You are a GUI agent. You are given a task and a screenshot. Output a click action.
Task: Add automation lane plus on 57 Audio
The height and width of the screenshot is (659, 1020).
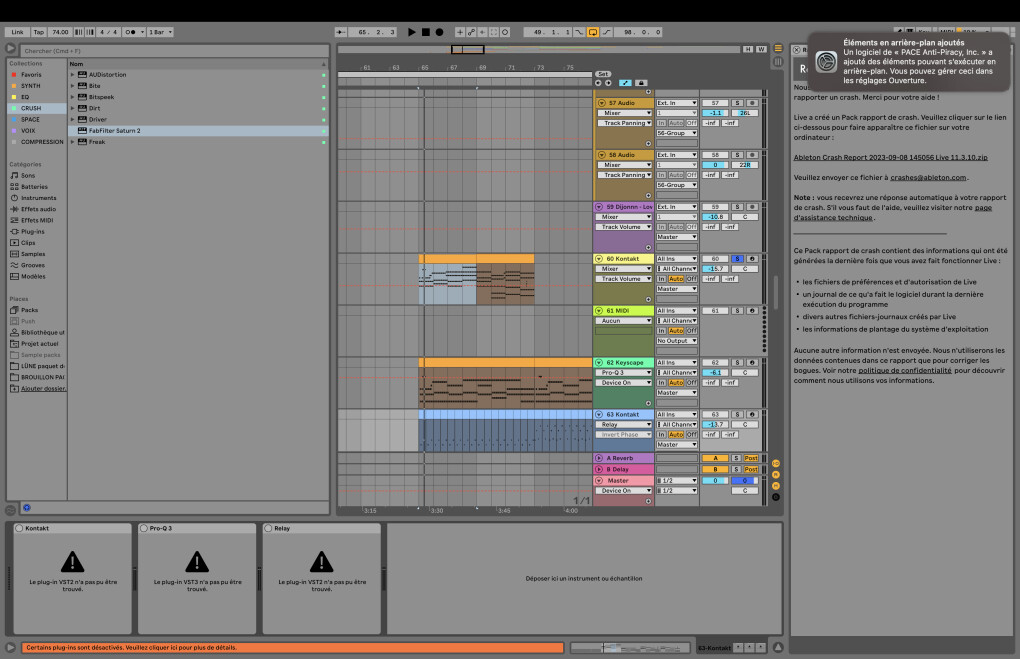[x=648, y=143]
